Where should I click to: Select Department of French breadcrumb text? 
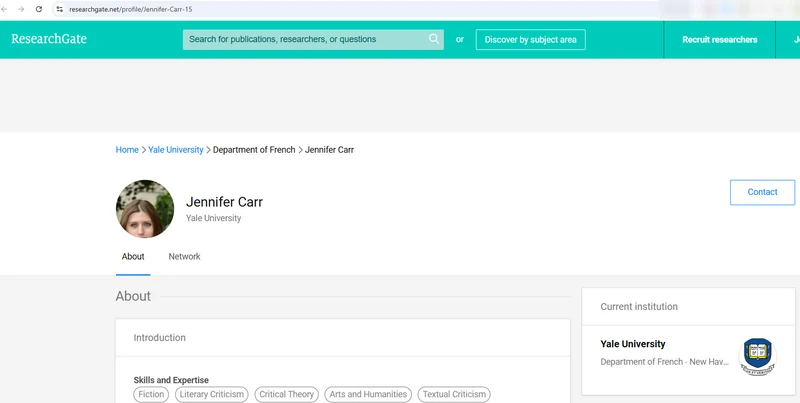click(254, 149)
